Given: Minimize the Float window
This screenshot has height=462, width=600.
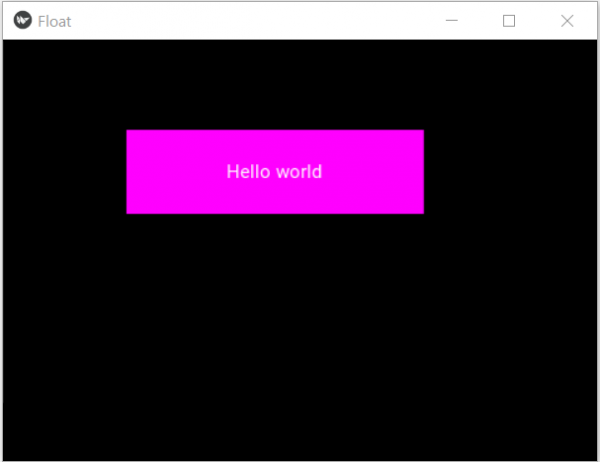Looking at the screenshot, I should pos(452,21).
